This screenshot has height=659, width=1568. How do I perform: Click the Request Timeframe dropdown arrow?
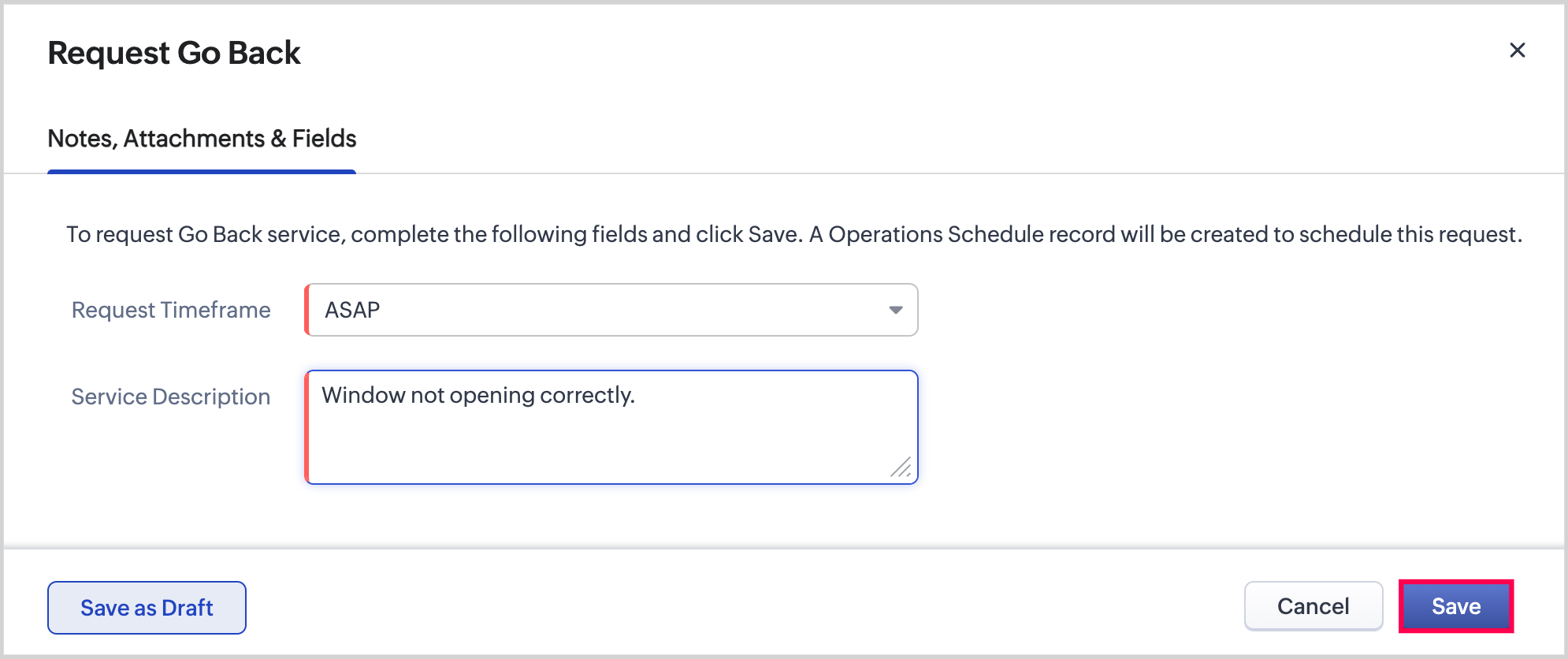click(895, 310)
